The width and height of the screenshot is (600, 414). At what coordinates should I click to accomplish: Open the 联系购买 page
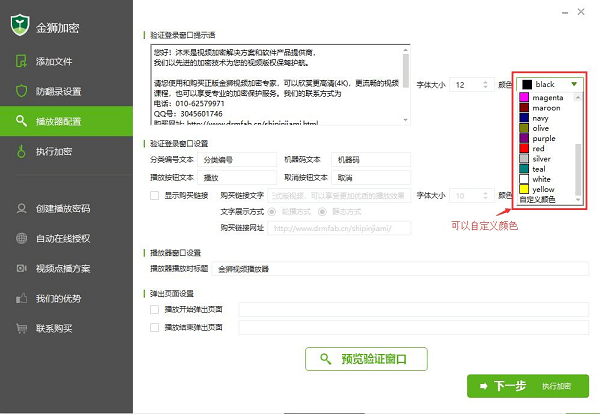pos(66,328)
